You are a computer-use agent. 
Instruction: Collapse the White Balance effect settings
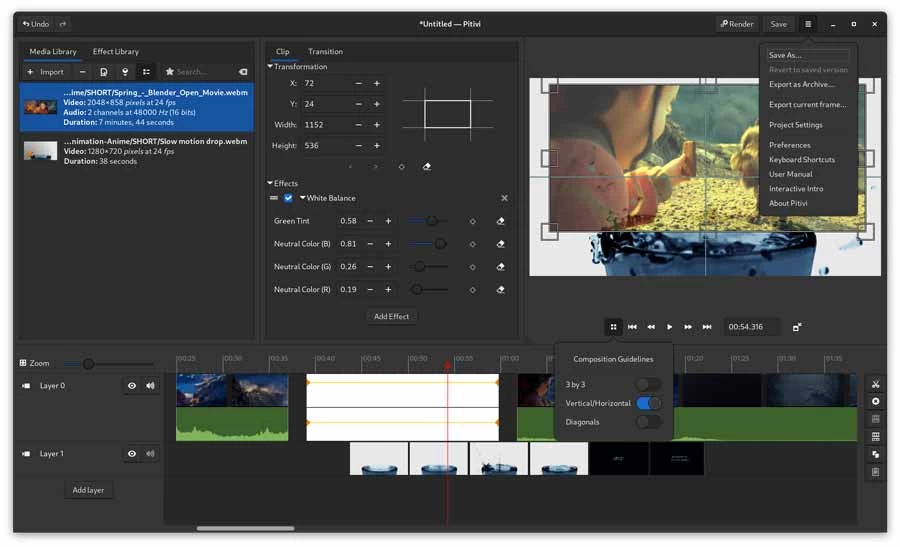(303, 198)
